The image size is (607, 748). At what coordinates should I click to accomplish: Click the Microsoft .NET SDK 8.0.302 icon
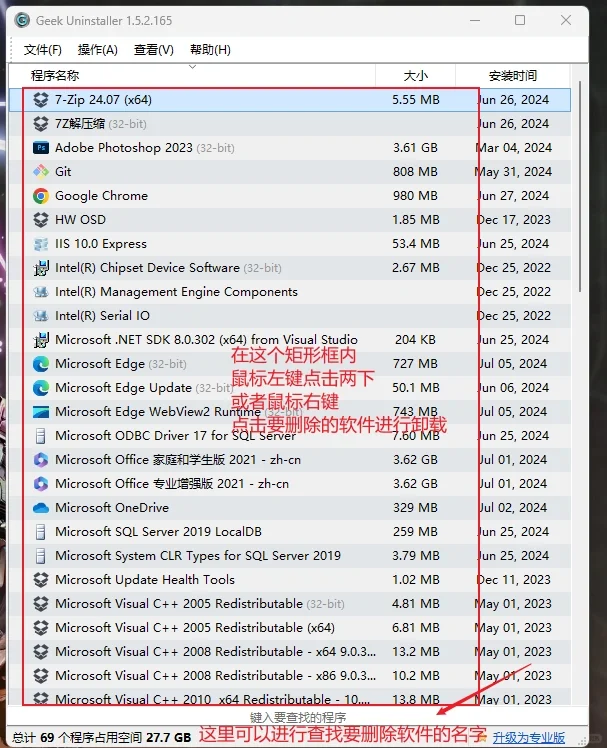tap(41, 340)
